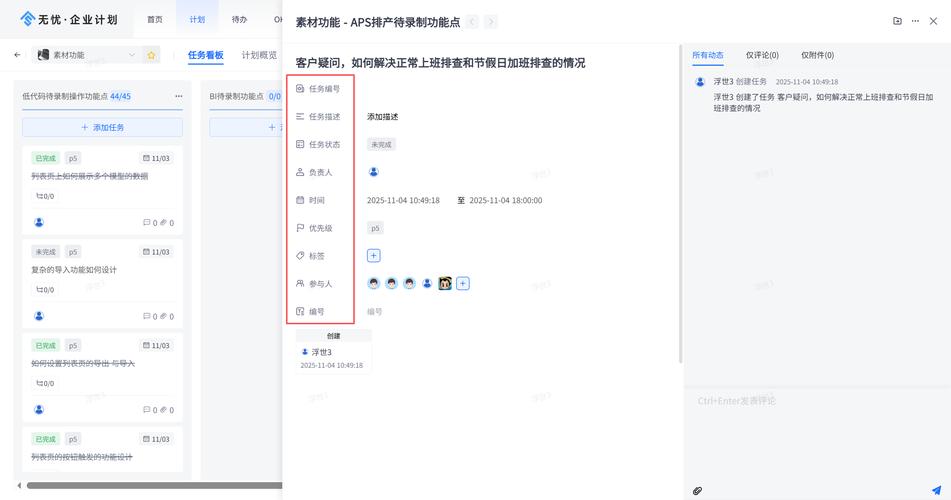
Task: Open the 待办 menu item
Action: coord(240,19)
